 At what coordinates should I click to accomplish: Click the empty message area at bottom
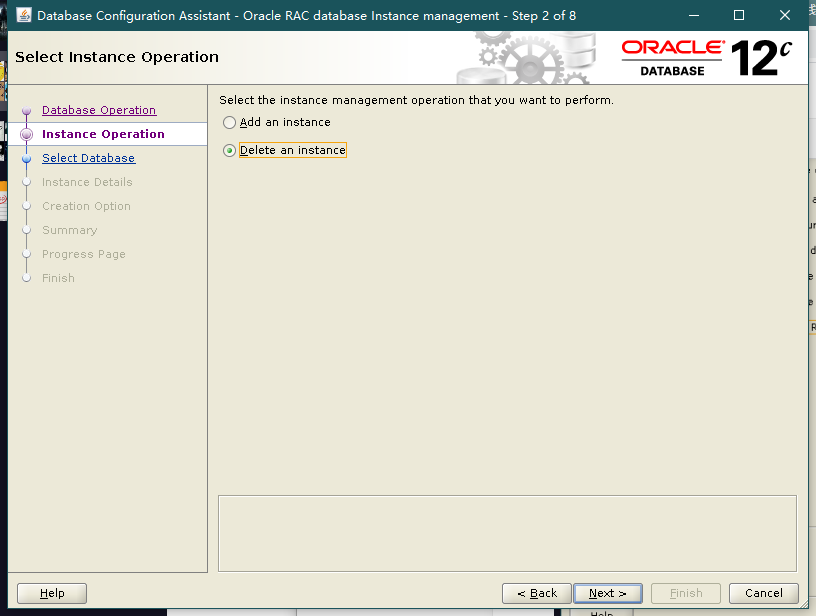tap(507, 533)
